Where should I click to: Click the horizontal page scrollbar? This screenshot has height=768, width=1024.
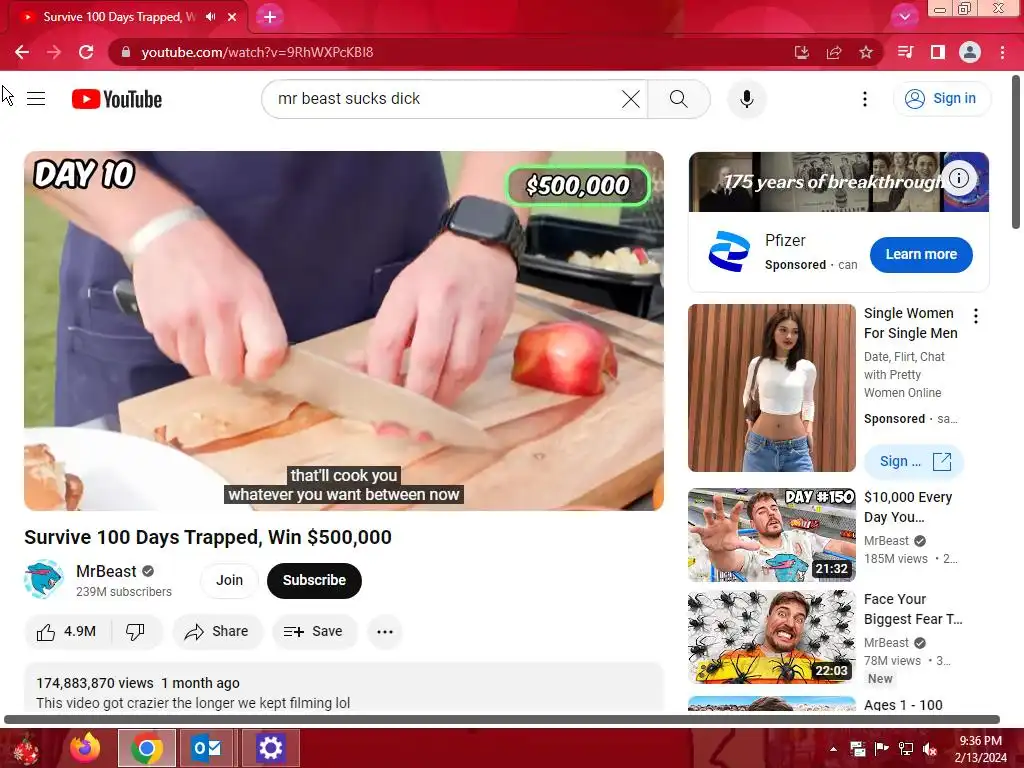pos(502,720)
